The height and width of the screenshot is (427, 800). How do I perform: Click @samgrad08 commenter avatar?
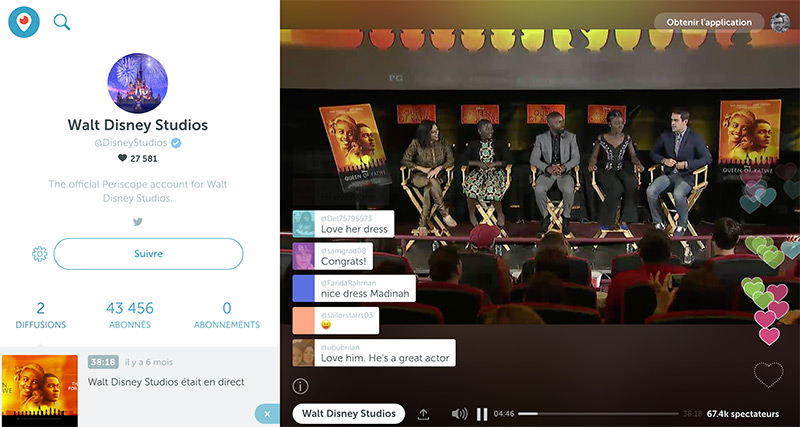coord(303,256)
